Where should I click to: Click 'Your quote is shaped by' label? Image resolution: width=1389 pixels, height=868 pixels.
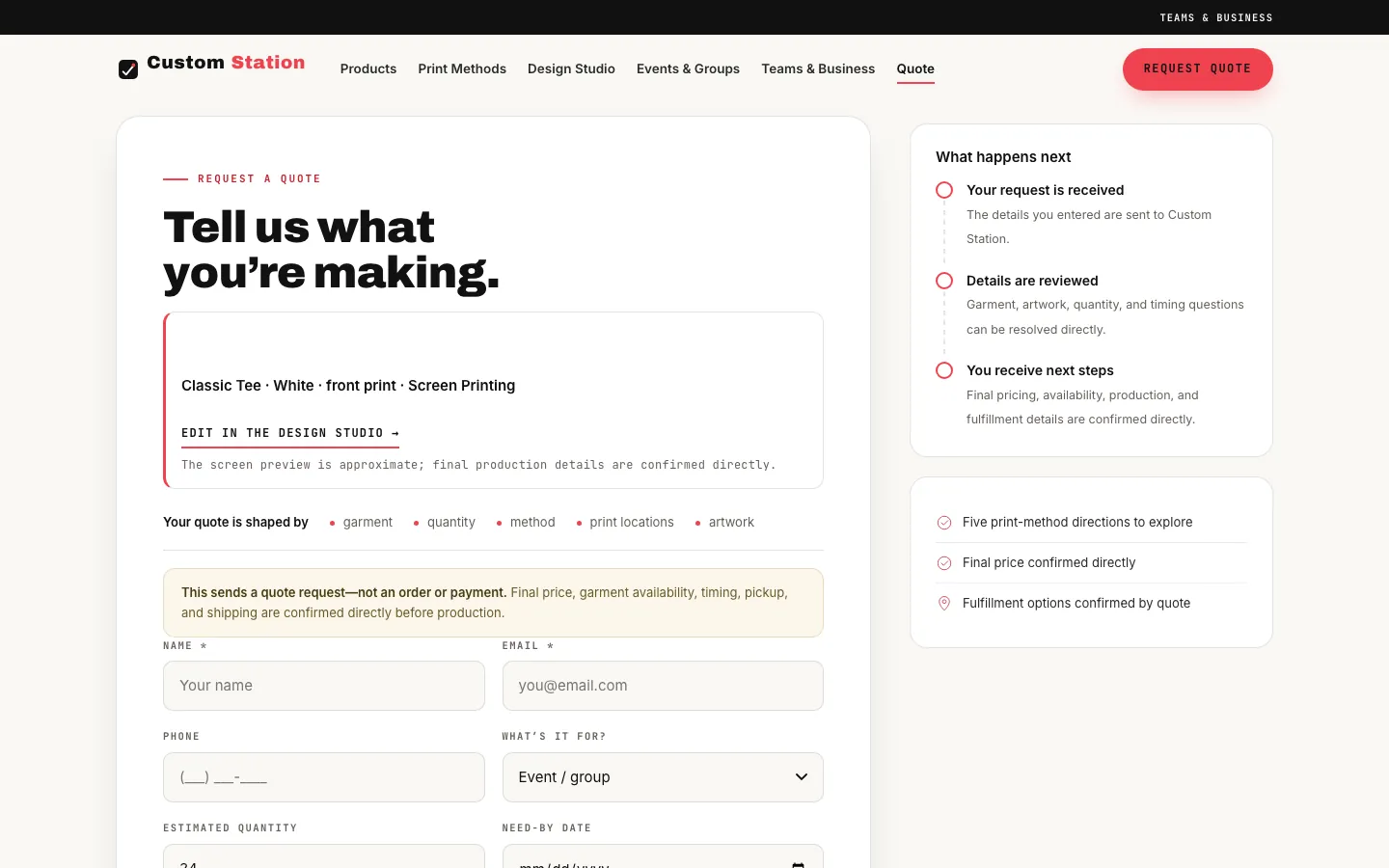(235, 523)
